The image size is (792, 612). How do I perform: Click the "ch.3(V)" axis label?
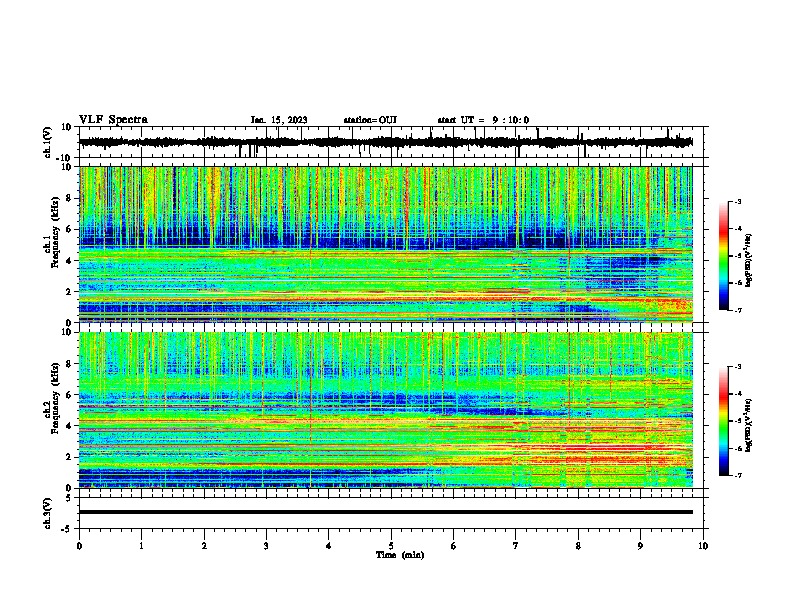point(47,513)
